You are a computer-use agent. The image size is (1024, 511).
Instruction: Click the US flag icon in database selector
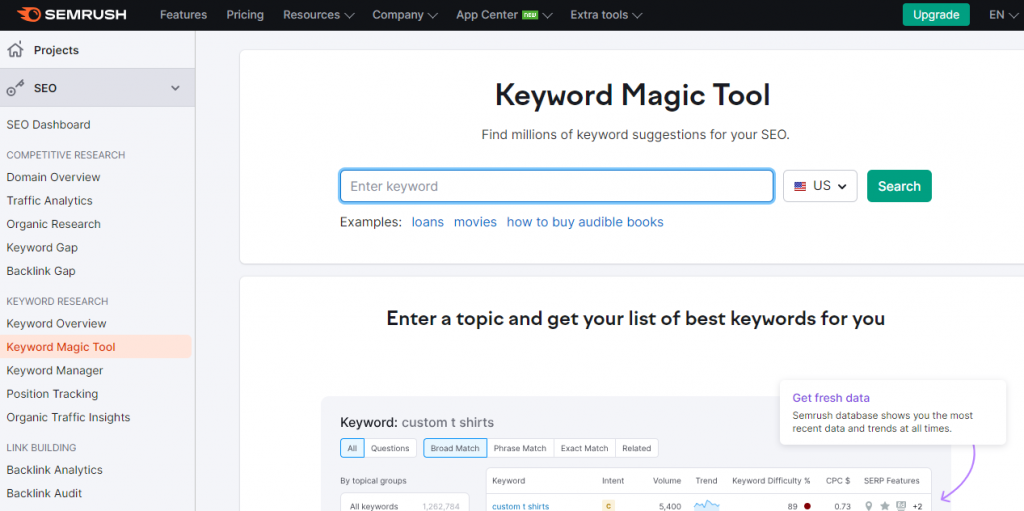pos(800,186)
